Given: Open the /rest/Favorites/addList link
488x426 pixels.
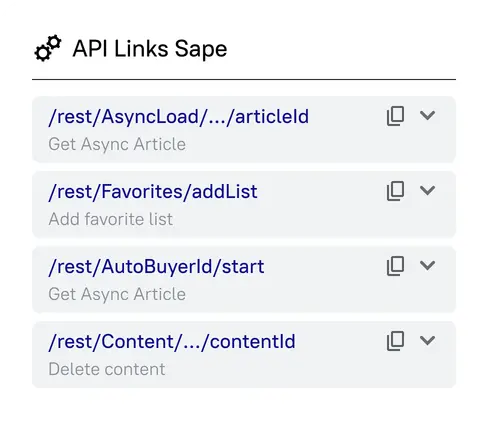Looking at the screenshot, I should click(153, 192).
